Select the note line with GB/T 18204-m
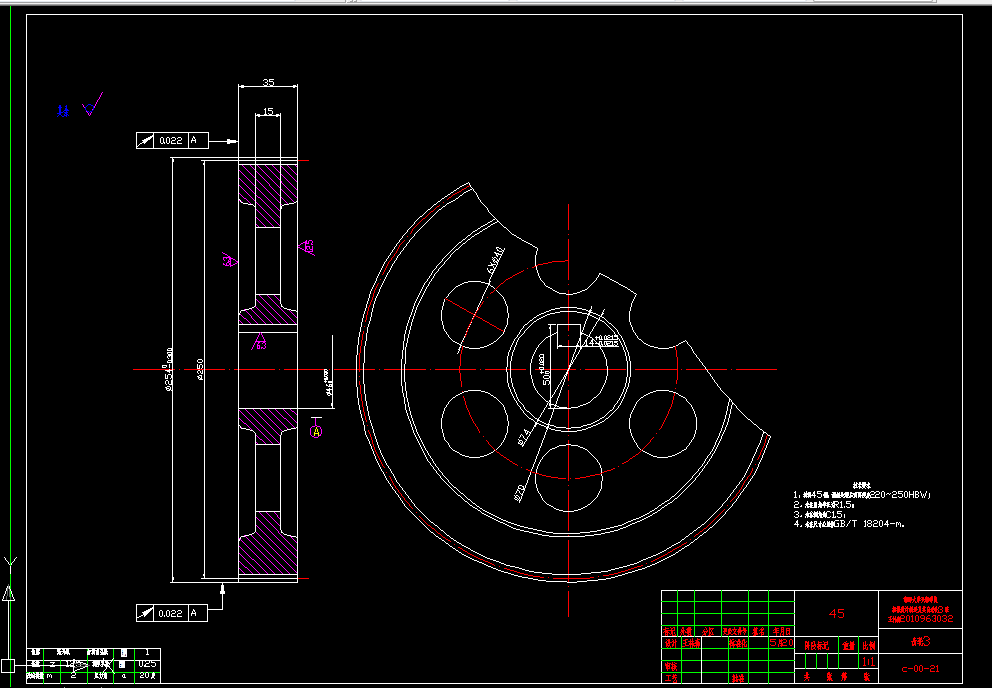The height and width of the screenshot is (688, 992). coord(849,524)
